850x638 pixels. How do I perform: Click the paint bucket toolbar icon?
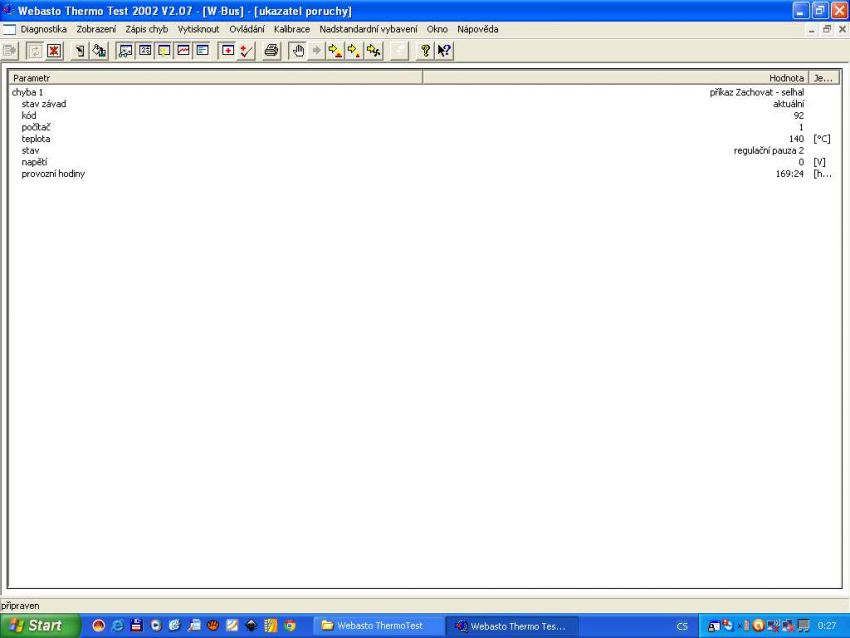pyautogui.click(x=99, y=51)
